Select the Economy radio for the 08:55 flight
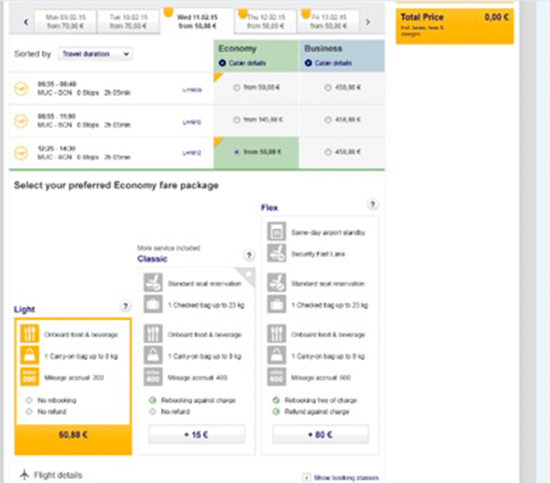 (x=237, y=120)
